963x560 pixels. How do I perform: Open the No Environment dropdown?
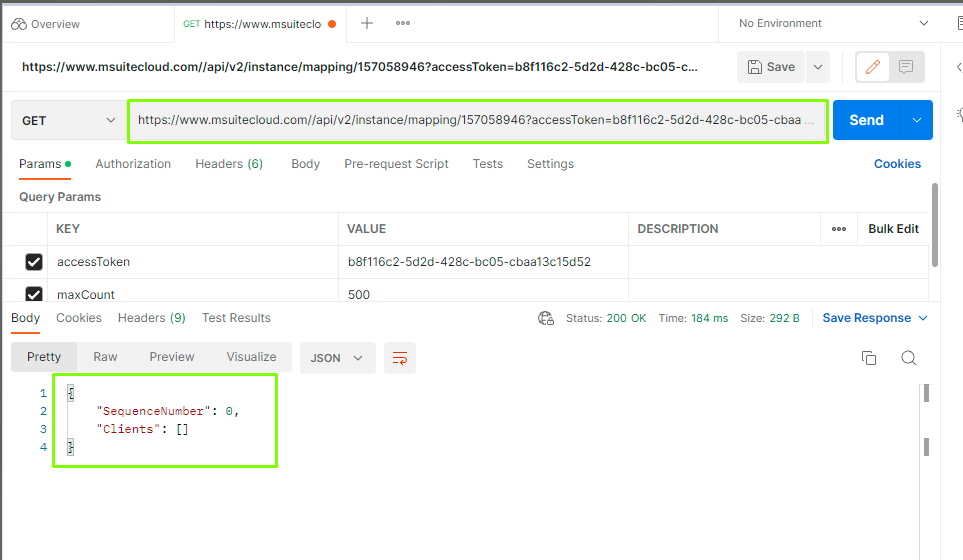[x=832, y=23]
